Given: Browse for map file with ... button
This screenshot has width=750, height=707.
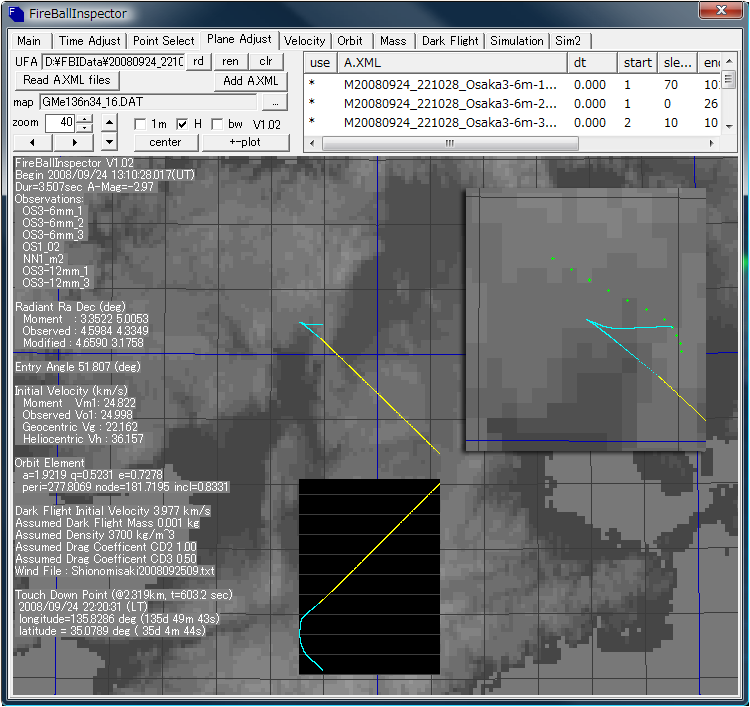Looking at the screenshot, I should coord(273,103).
